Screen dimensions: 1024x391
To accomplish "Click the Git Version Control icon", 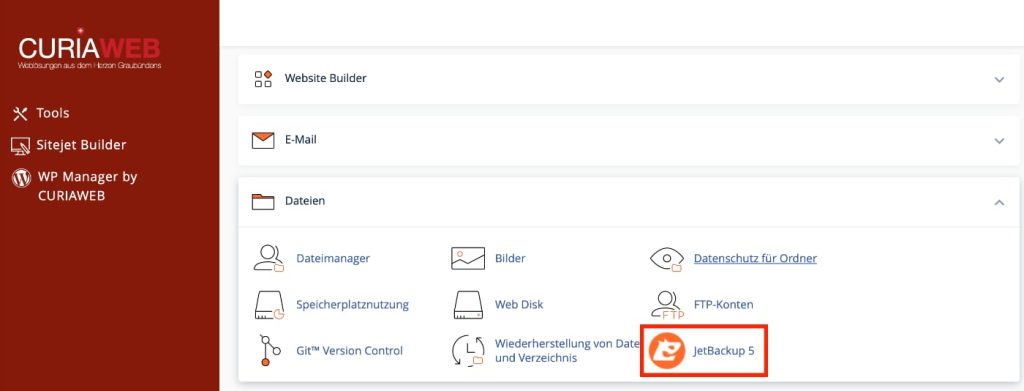I will pos(269,351).
